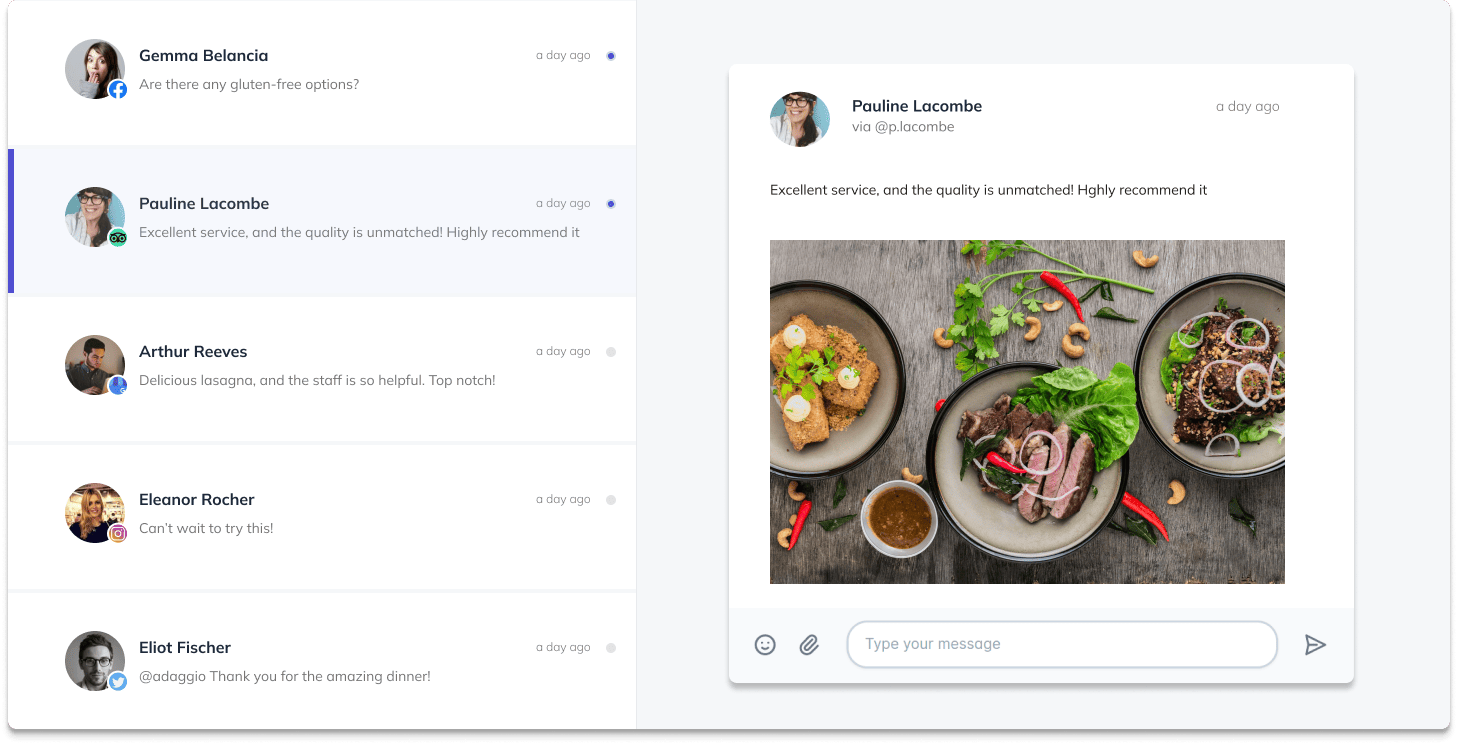
Task: Click Twitter badge on Eliot's avatar
Action: pos(118,681)
